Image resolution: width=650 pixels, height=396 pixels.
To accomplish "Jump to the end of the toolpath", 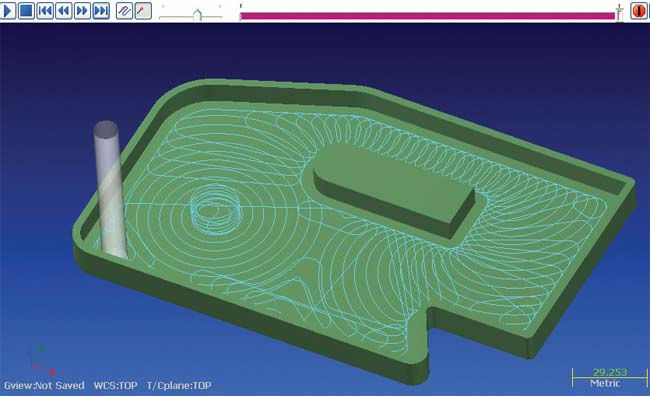I will point(101,10).
